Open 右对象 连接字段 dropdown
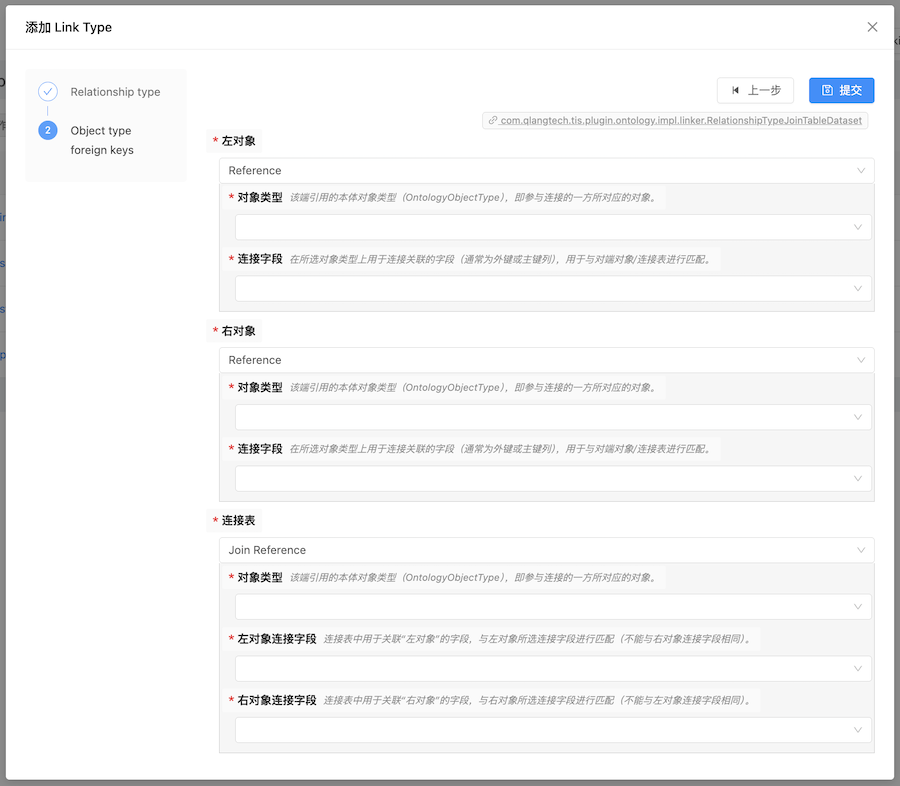This screenshot has width=900, height=786. click(553, 479)
